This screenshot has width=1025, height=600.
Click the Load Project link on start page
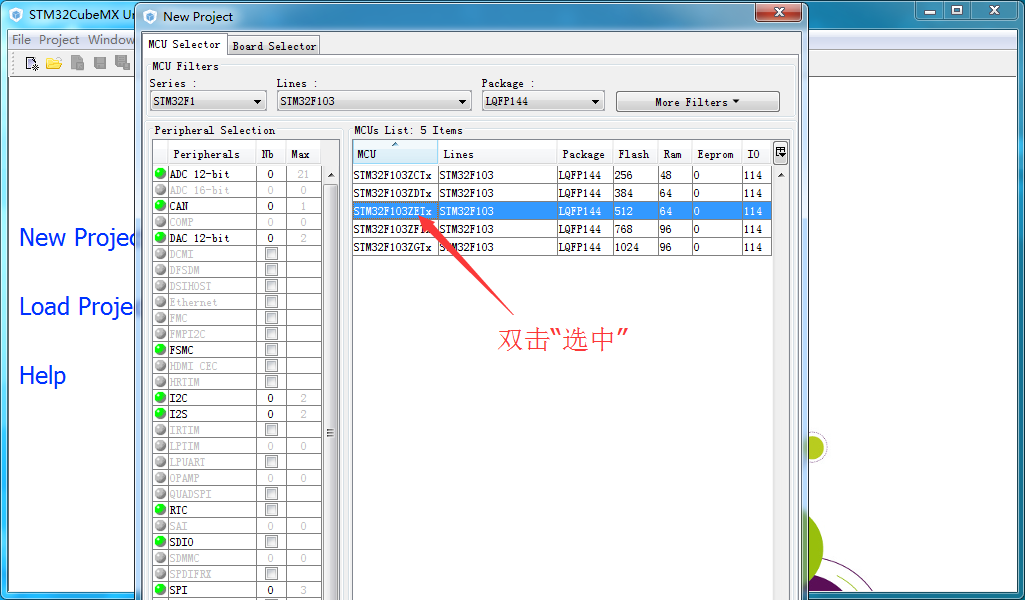pos(76,307)
